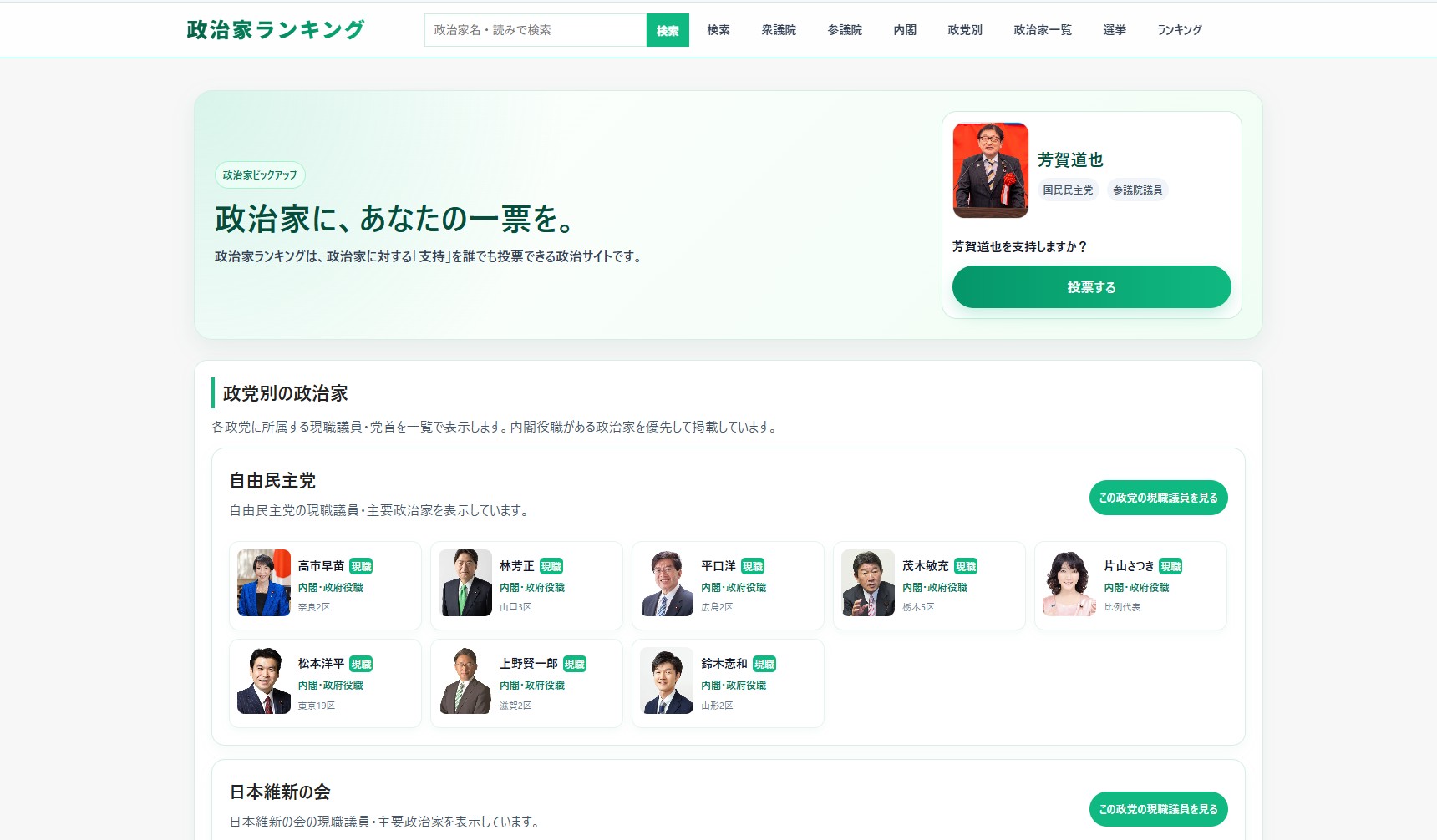Open 松本洋平's portrait thumbnail

tap(264, 681)
